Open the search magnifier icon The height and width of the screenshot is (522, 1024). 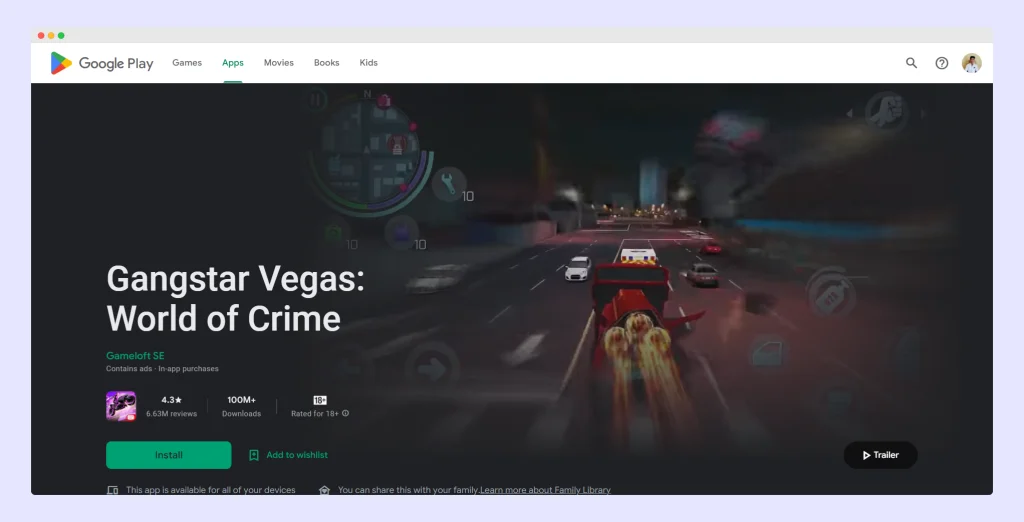pyautogui.click(x=911, y=63)
